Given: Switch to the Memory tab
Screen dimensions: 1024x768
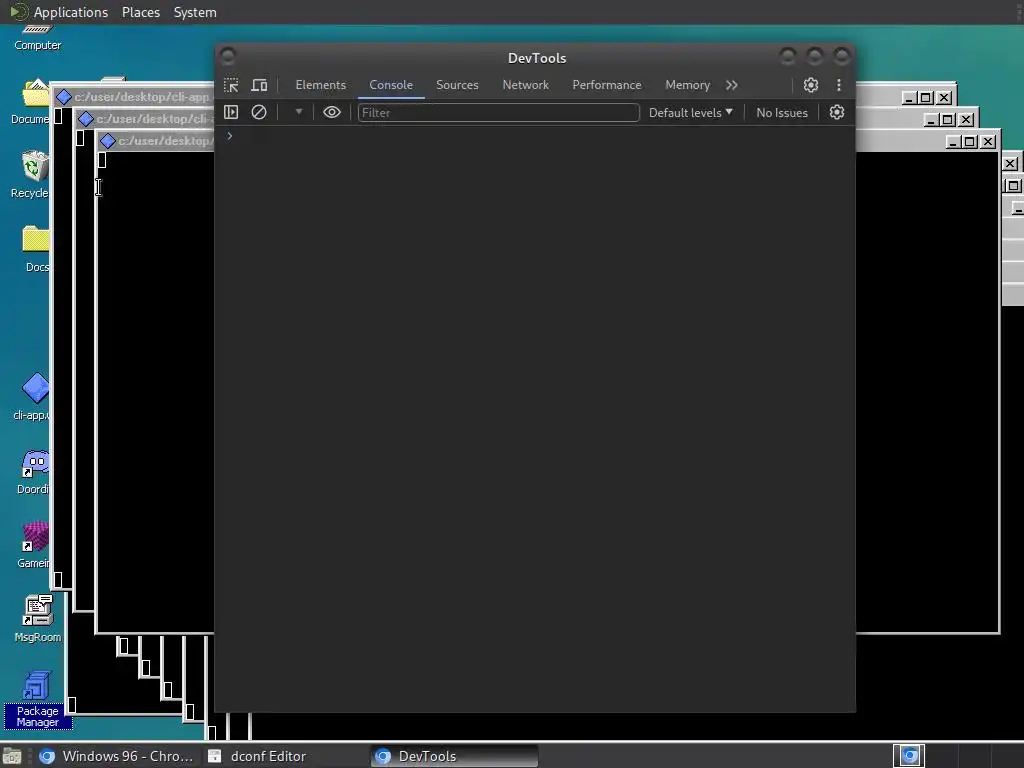Looking at the screenshot, I should tap(687, 85).
